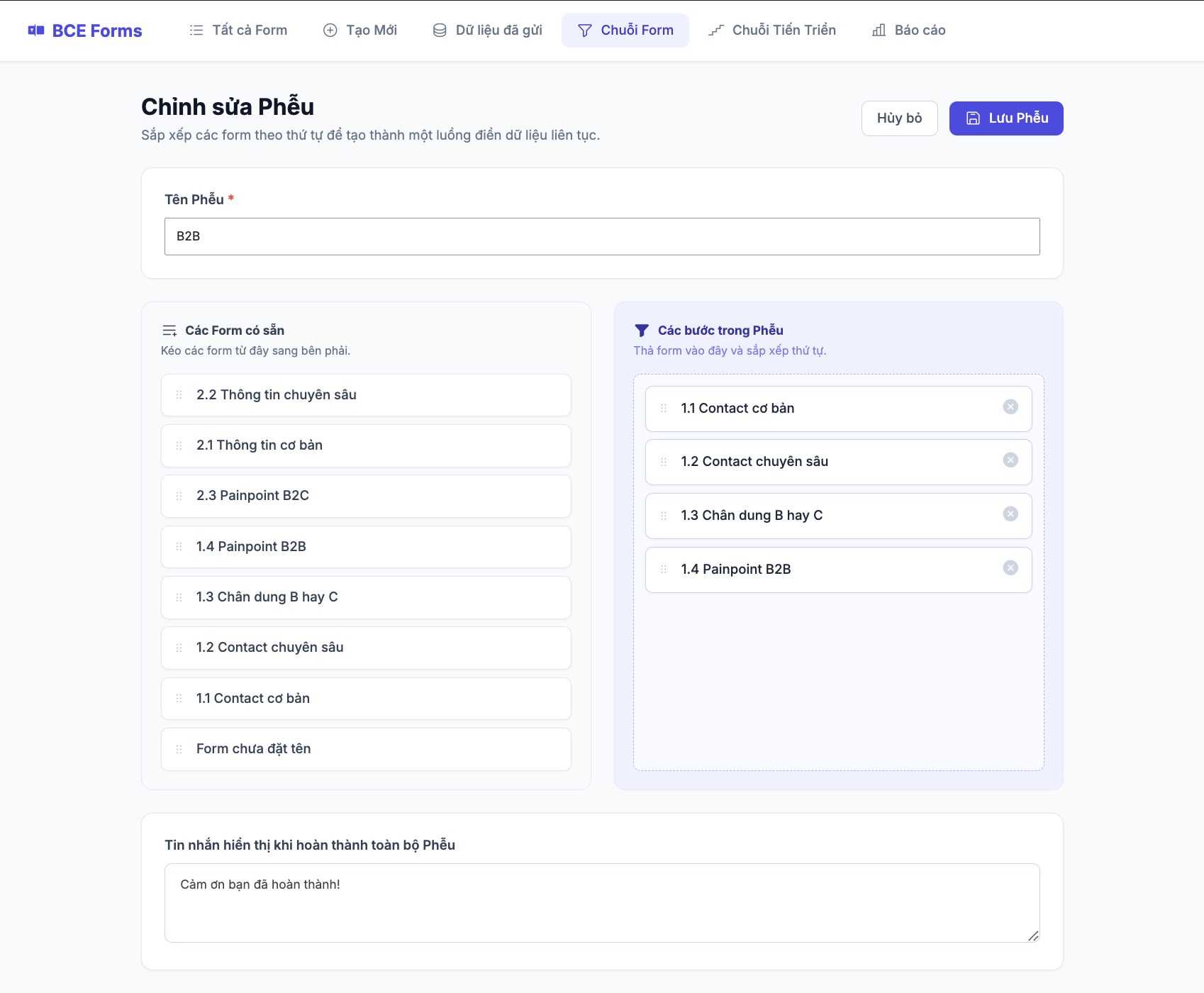Click the completion message textarea

[602, 903]
